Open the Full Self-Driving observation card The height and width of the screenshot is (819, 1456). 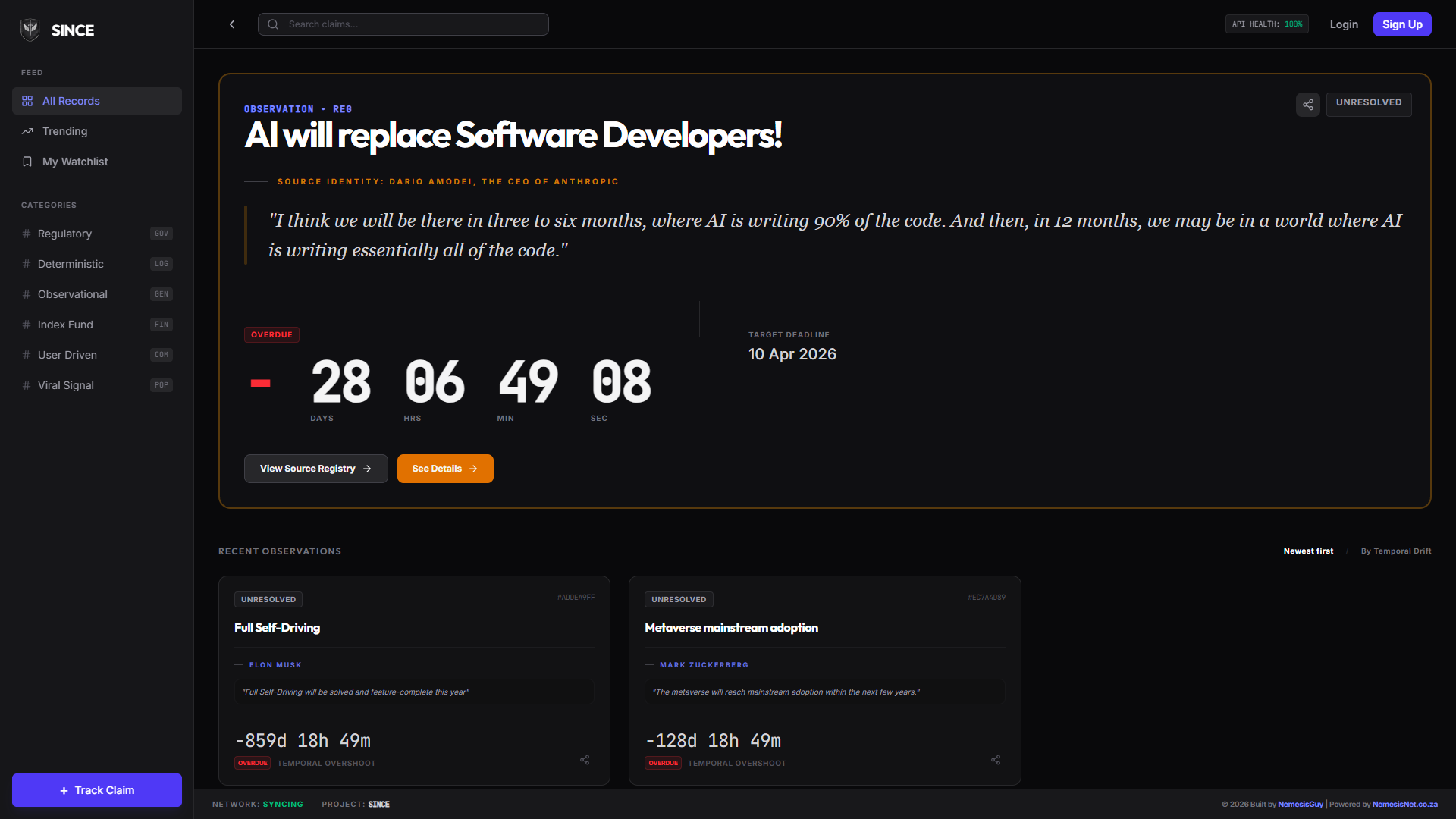click(x=414, y=680)
